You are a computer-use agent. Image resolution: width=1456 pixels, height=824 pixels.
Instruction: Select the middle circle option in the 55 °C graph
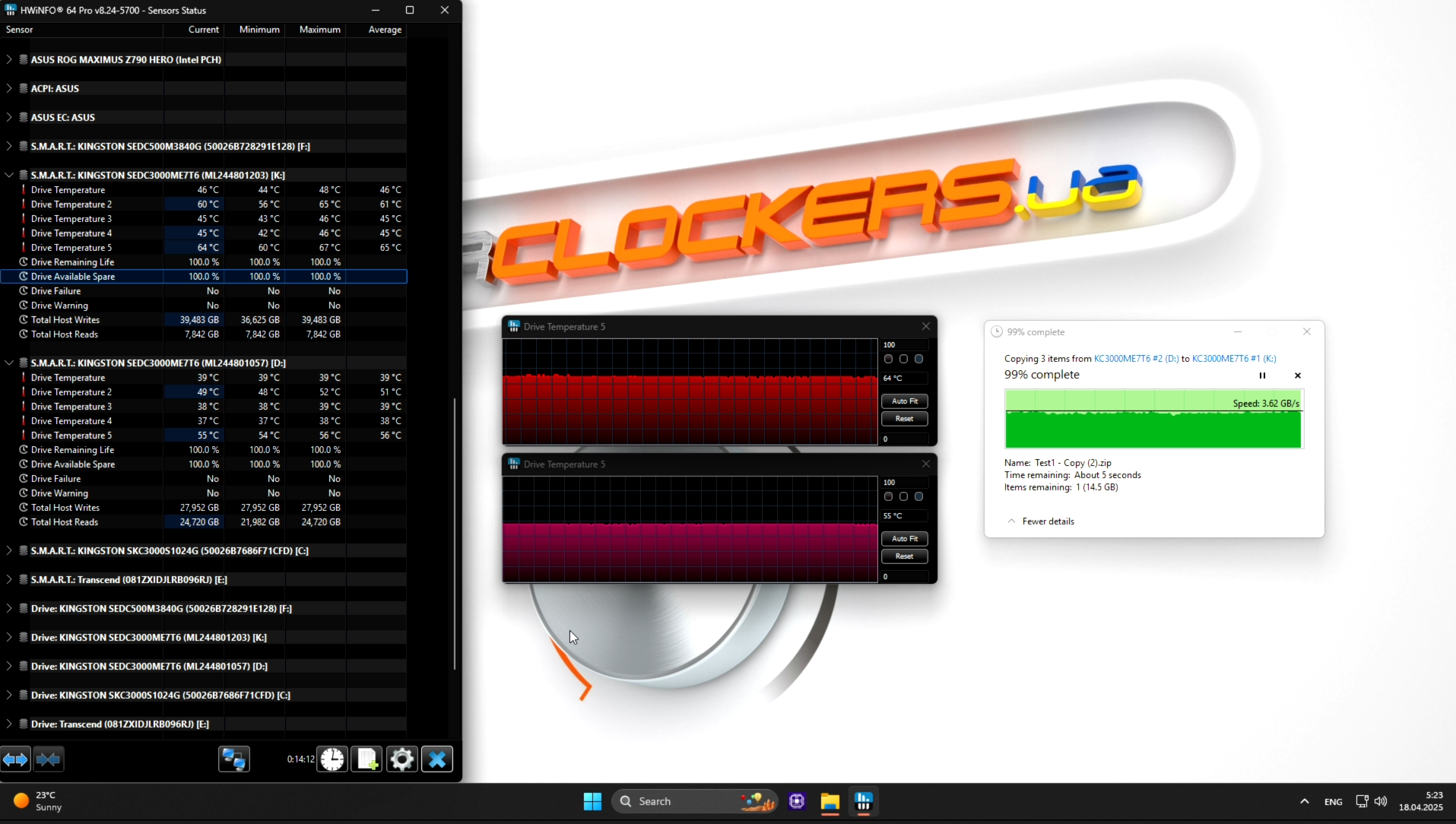[x=903, y=496]
